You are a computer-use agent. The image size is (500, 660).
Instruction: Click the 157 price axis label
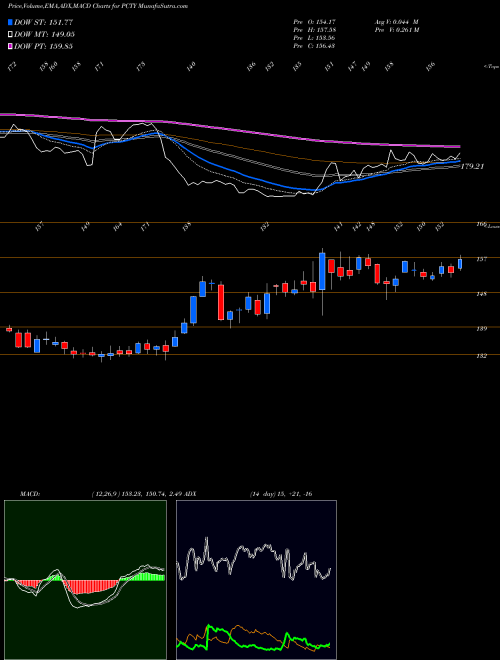point(483,259)
